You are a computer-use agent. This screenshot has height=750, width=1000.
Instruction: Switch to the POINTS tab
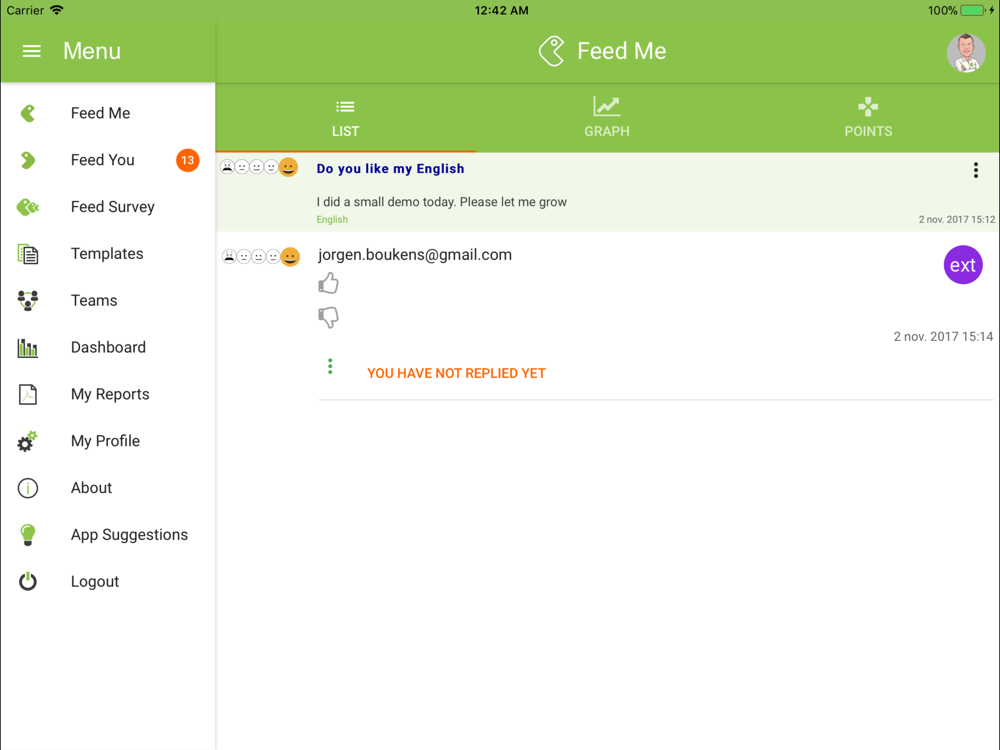click(x=868, y=118)
